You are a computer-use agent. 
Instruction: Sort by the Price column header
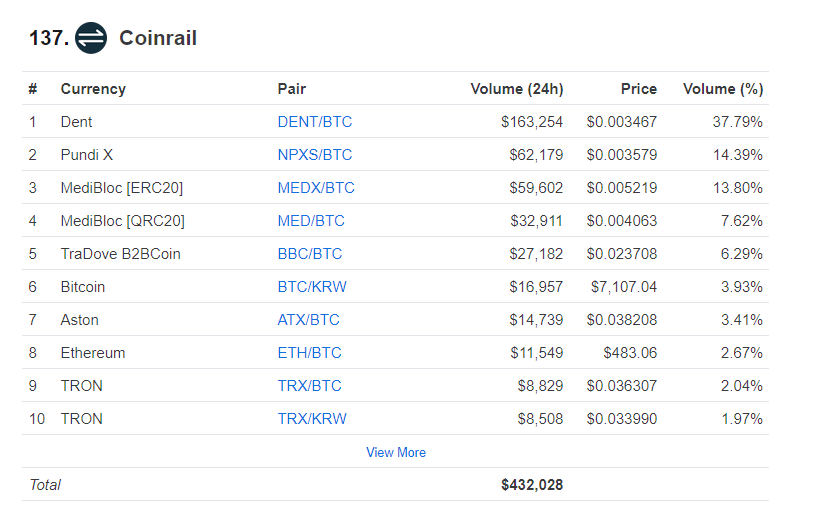tap(638, 89)
